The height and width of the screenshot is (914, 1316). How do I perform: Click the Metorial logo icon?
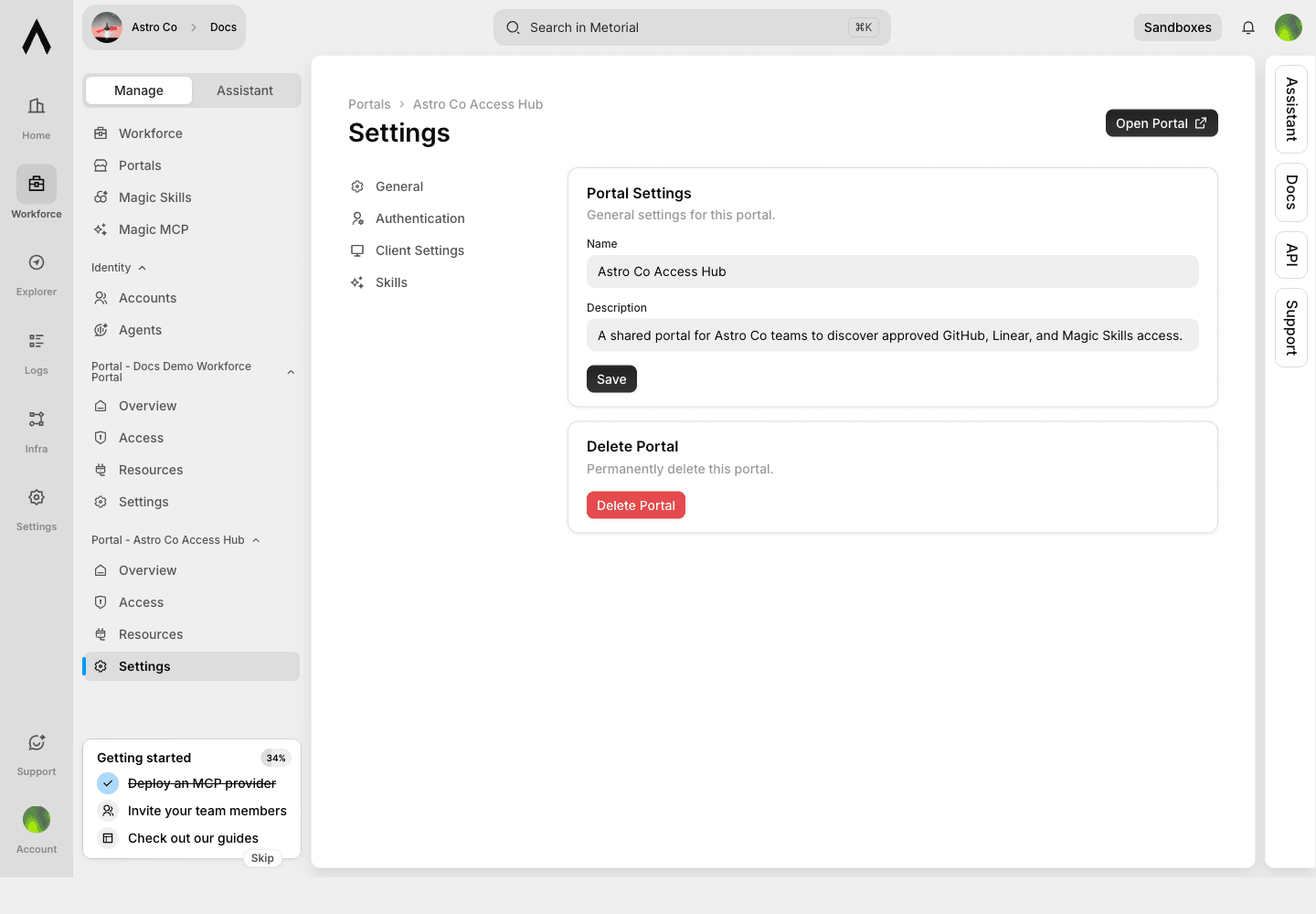[37, 37]
